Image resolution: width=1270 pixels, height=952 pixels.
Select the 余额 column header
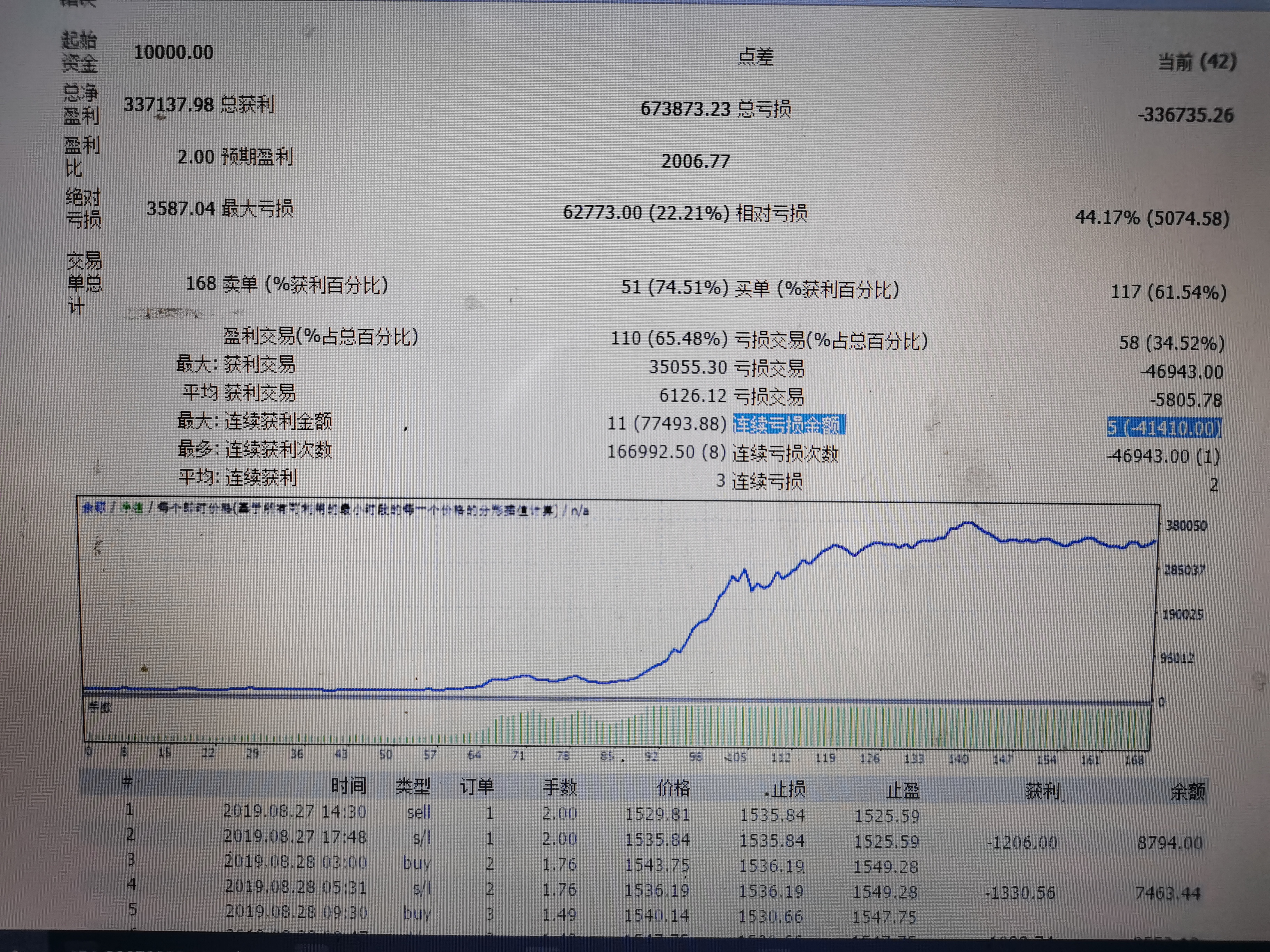tap(1188, 792)
